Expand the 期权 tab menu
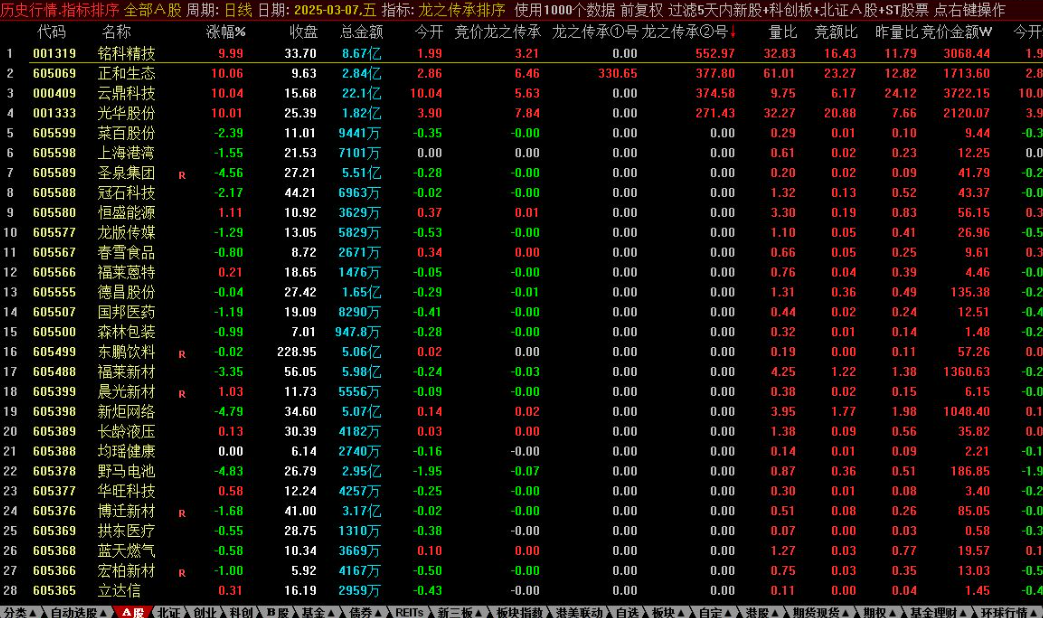The image size is (1043, 618). [879, 612]
